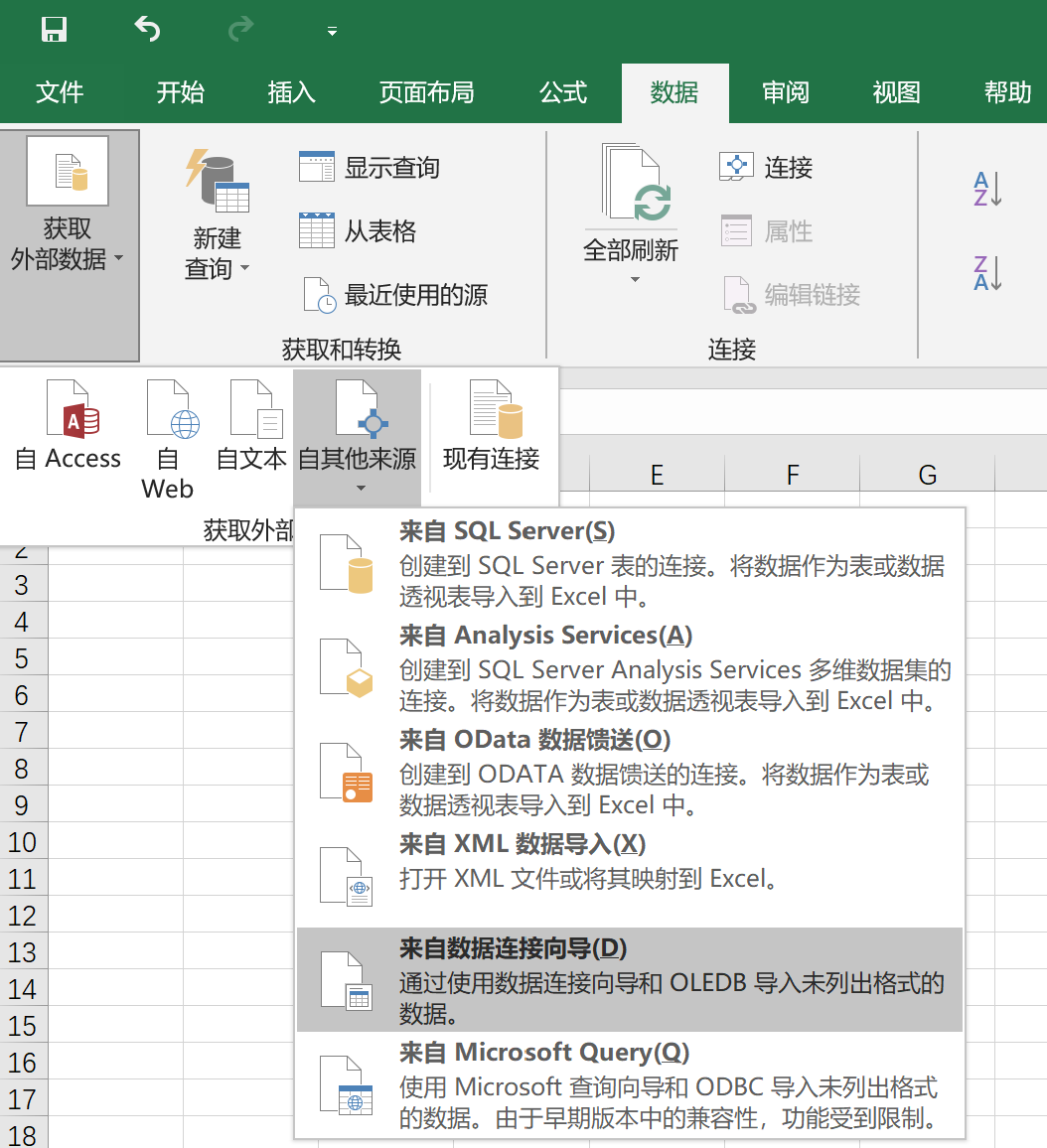
Task: Select row 9 header
Action: [x=23, y=805]
